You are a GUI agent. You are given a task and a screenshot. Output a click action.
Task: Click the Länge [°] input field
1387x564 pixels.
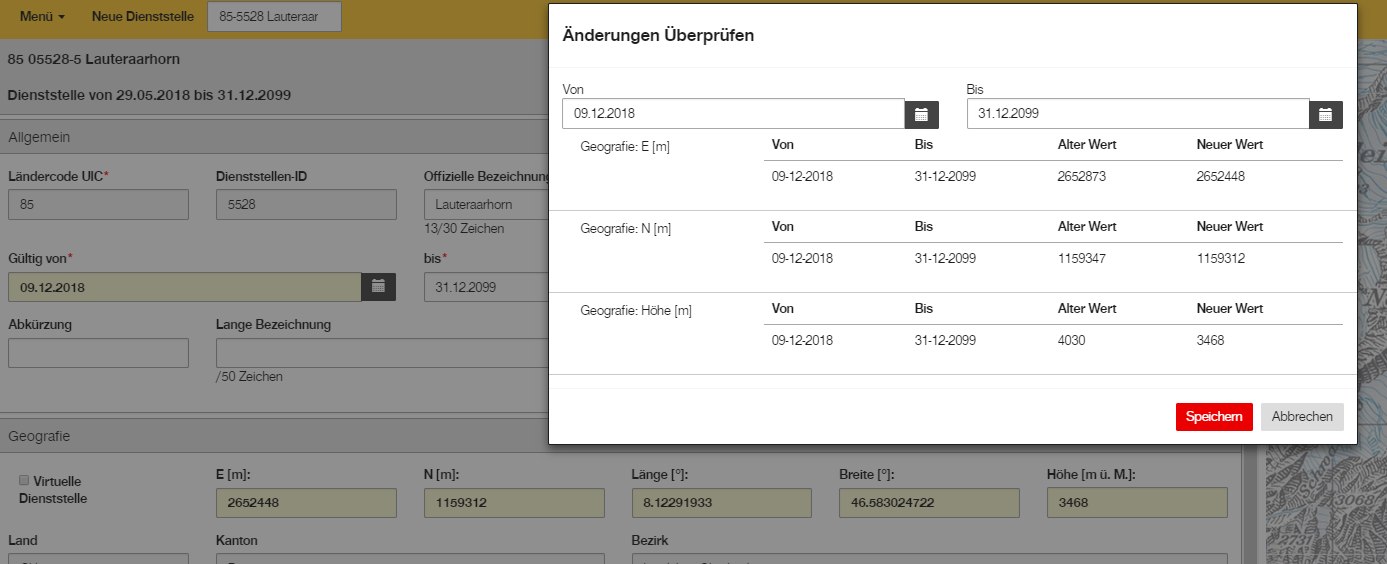[722, 503]
